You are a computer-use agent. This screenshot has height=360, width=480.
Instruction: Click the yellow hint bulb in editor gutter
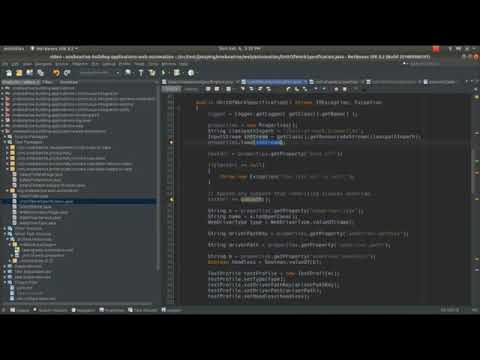point(171,200)
